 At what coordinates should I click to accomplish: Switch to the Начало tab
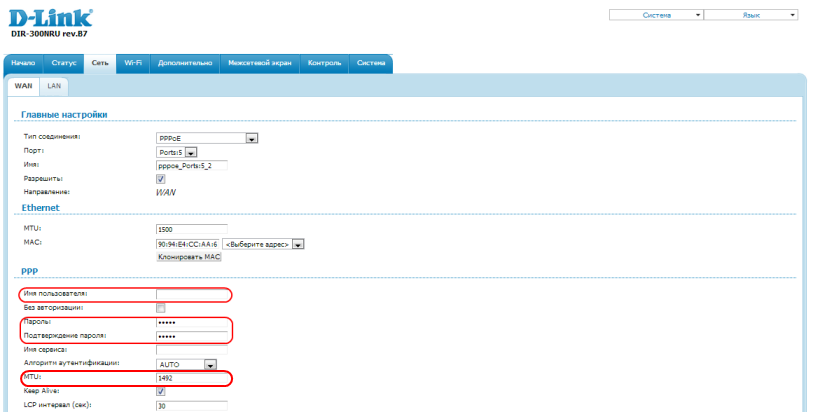coord(23,63)
